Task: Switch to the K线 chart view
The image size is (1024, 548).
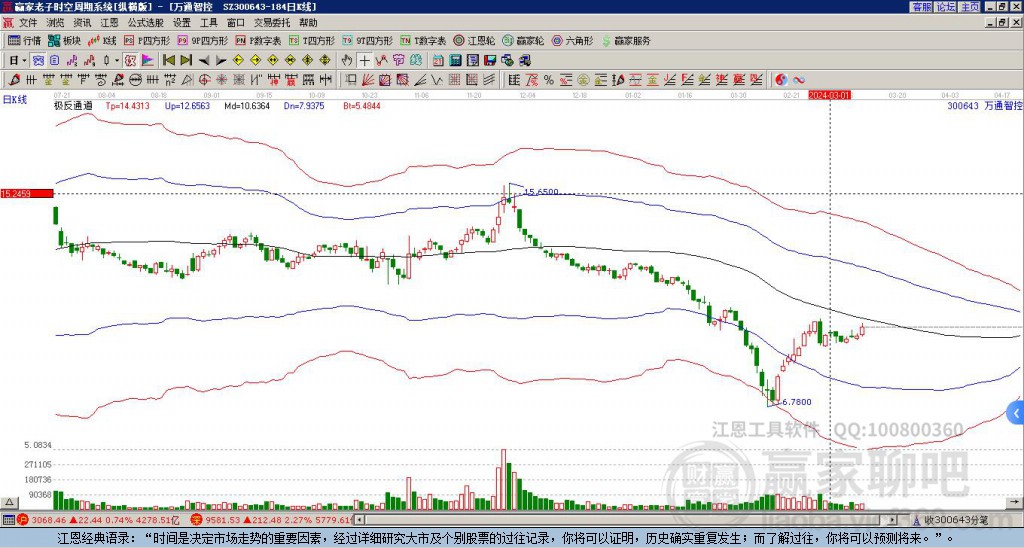Action: point(102,40)
